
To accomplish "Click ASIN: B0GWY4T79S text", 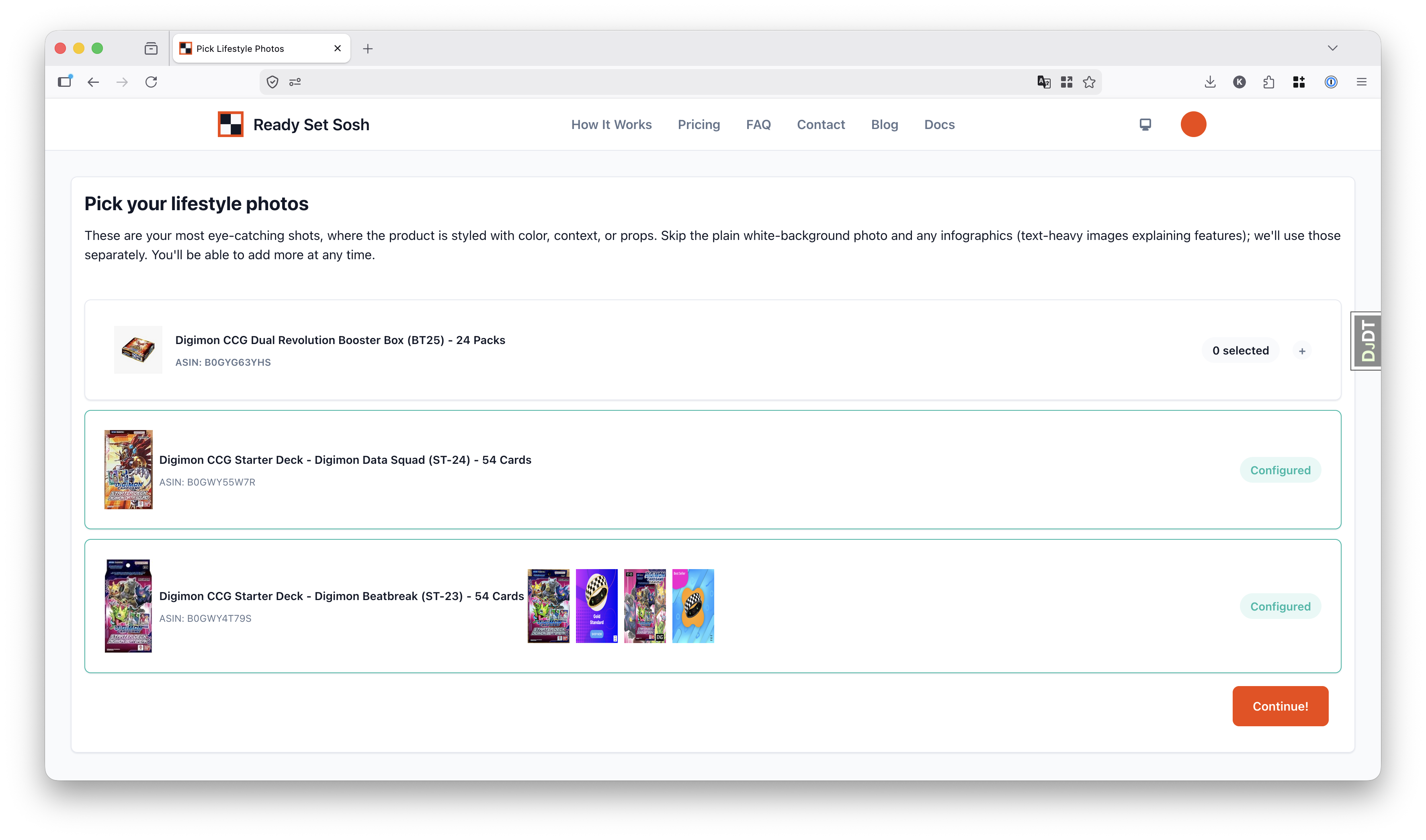I will coord(205,619).
